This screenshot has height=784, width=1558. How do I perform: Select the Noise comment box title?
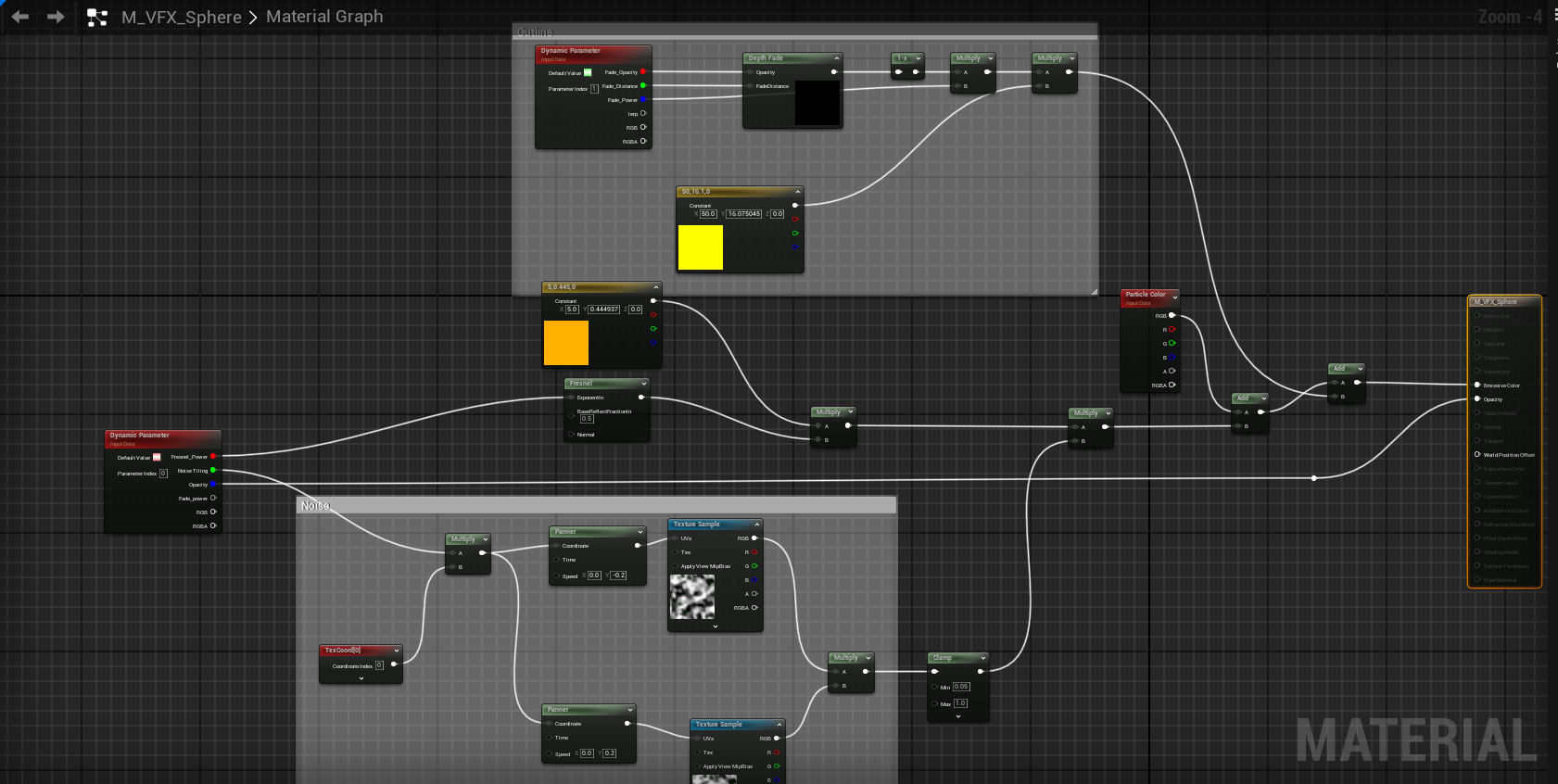tap(315, 505)
